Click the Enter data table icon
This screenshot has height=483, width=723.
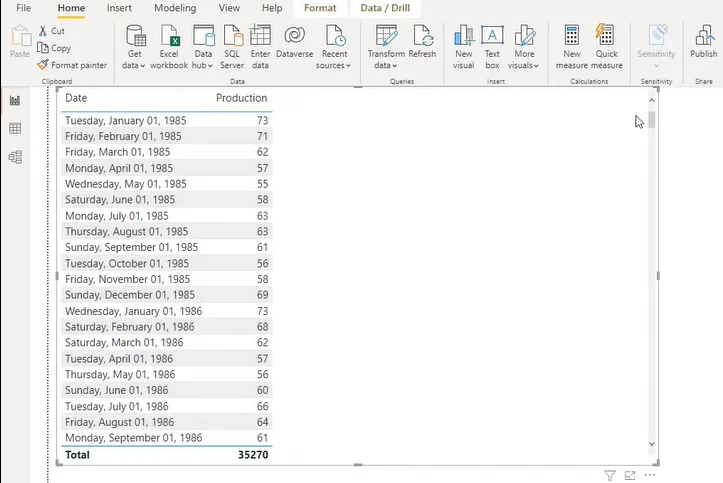260,35
